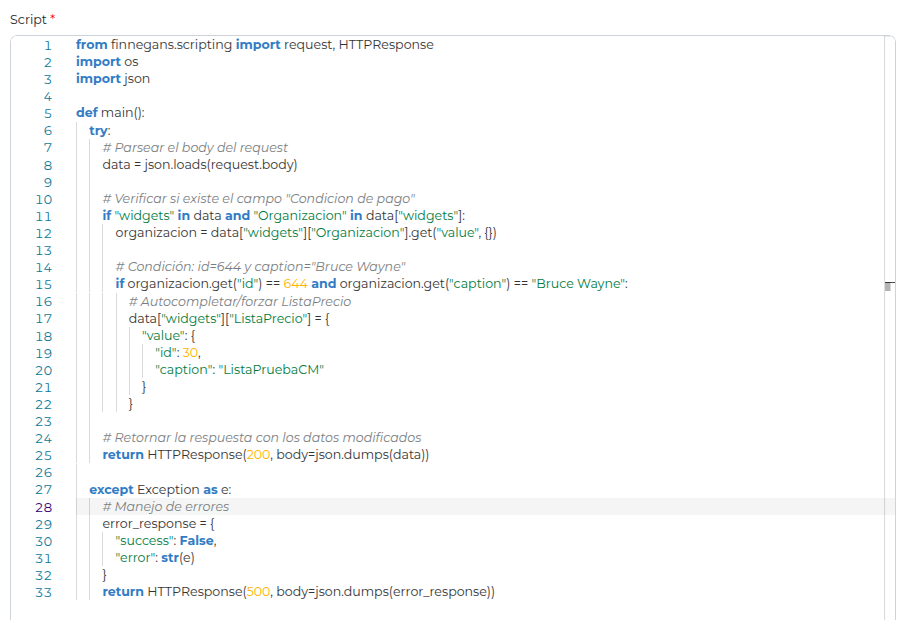897x620 pixels.
Task: Click 'HTTPResponse' in the first import line
Action: pos(386,45)
